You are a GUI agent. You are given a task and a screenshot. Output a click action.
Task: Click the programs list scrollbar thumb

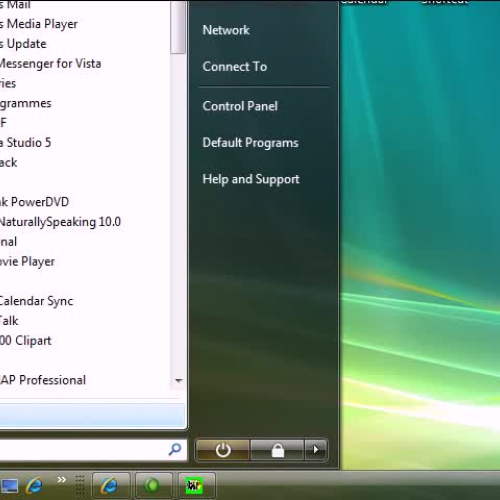coord(178,27)
